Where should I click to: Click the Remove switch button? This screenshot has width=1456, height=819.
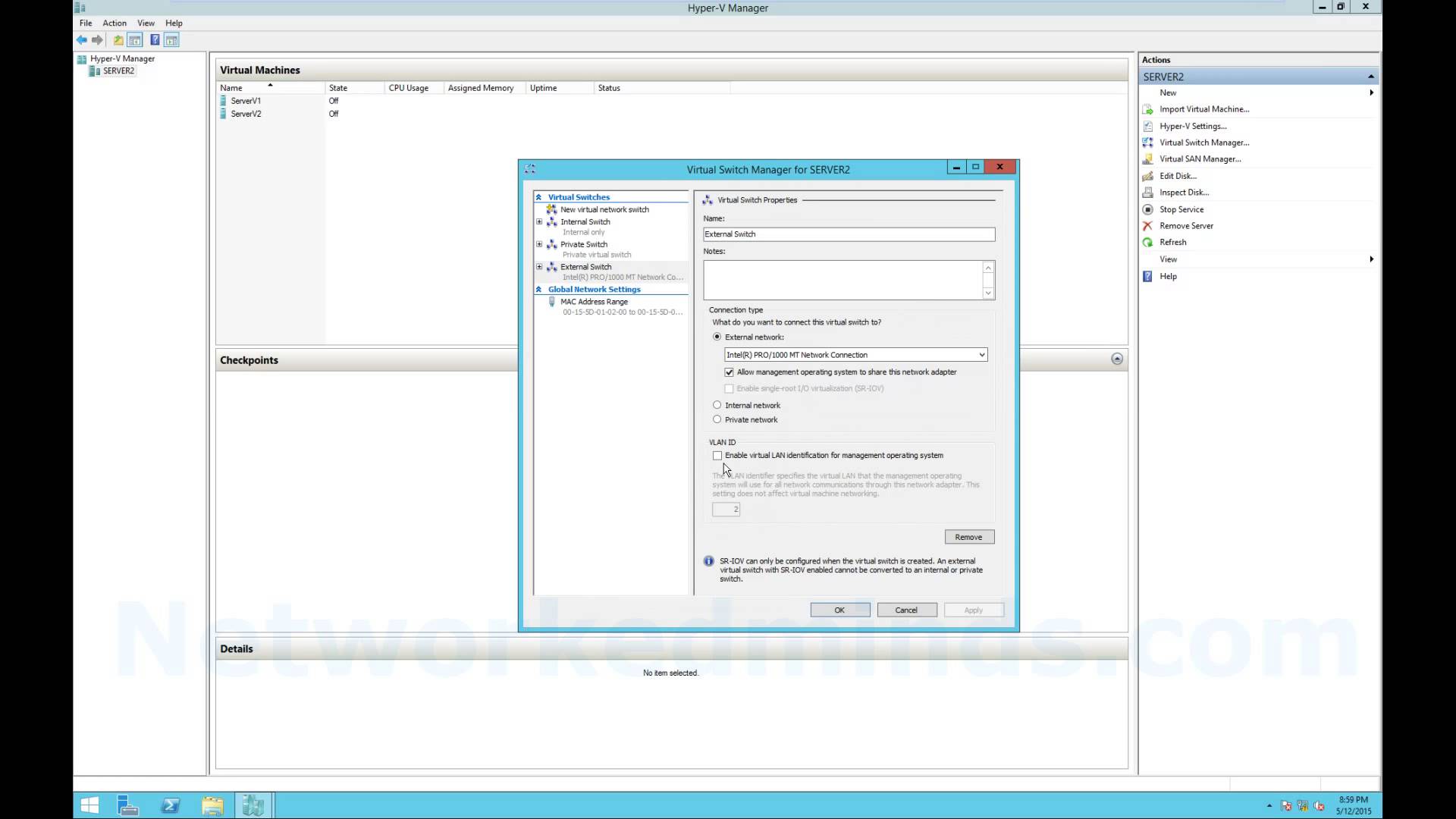point(969,537)
